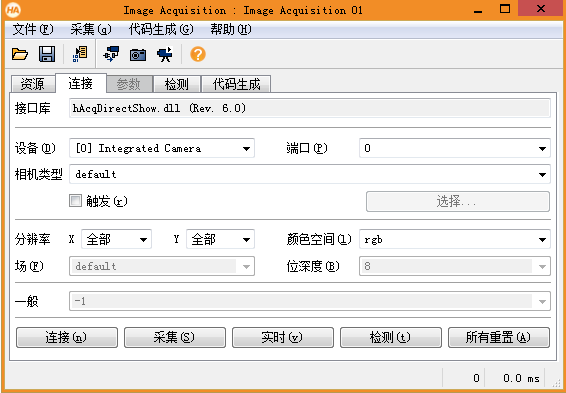
Task: Click the live video camera toolbar icon
Action: [x=165, y=54]
